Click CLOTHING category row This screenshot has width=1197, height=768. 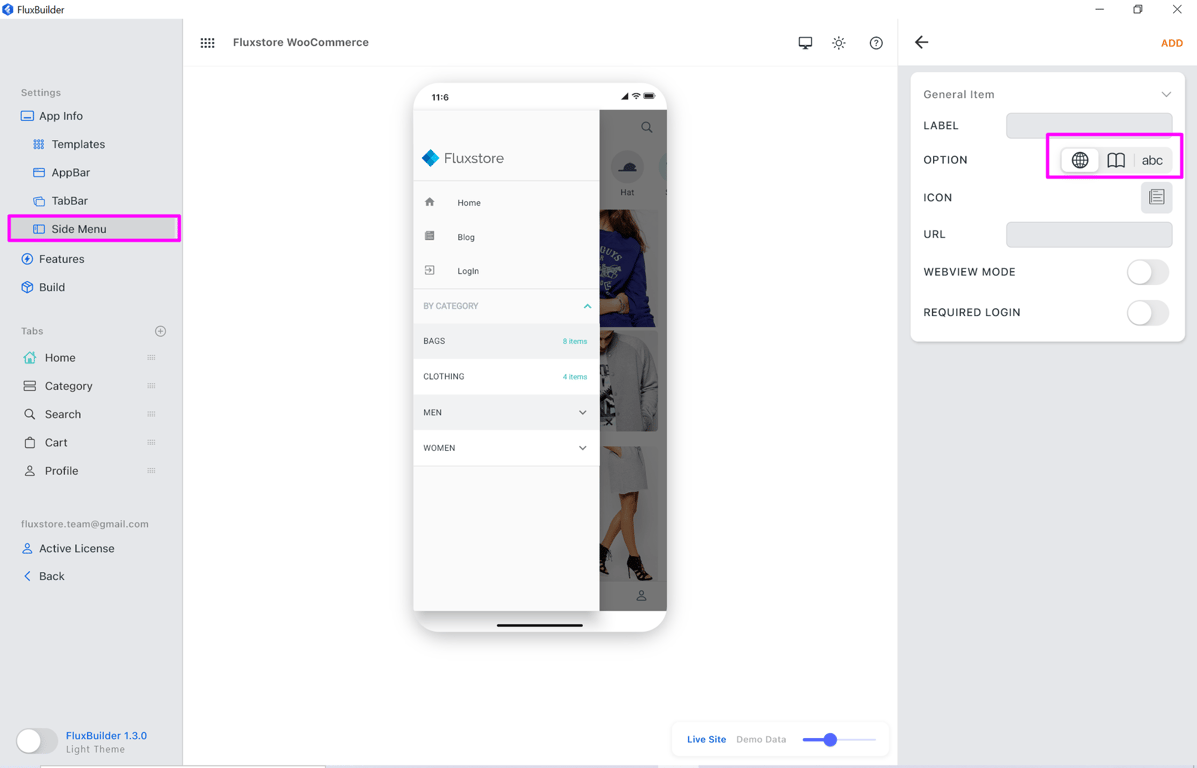pyautogui.click(x=506, y=377)
